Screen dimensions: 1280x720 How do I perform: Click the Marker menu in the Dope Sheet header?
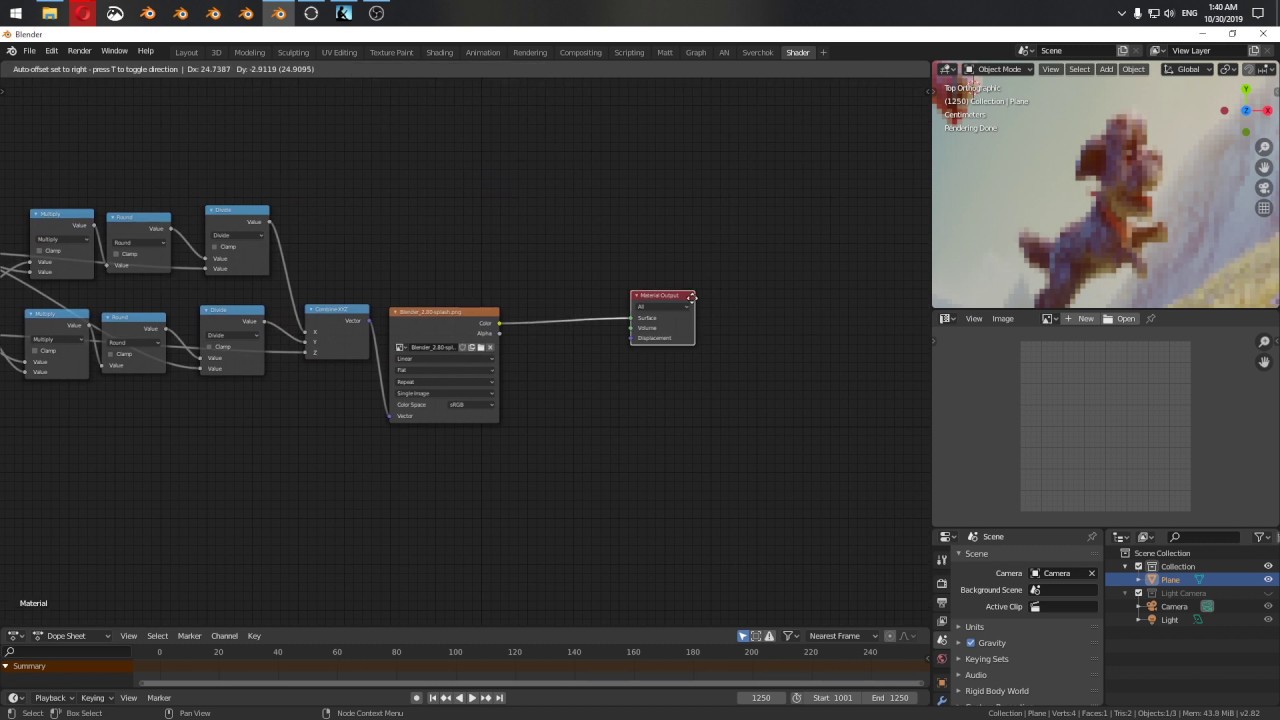(x=189, y=636)
